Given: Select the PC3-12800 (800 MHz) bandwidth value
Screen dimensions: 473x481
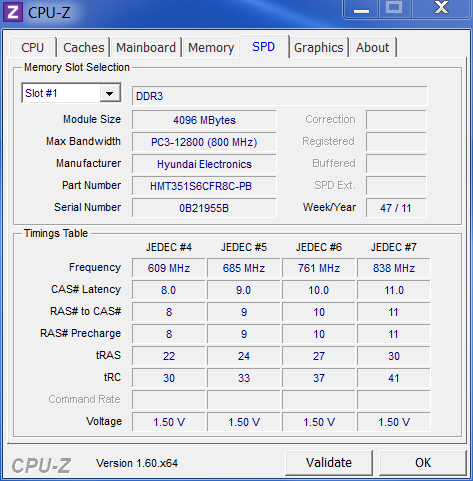Looking at the screenshot, I should pos(204,142).
